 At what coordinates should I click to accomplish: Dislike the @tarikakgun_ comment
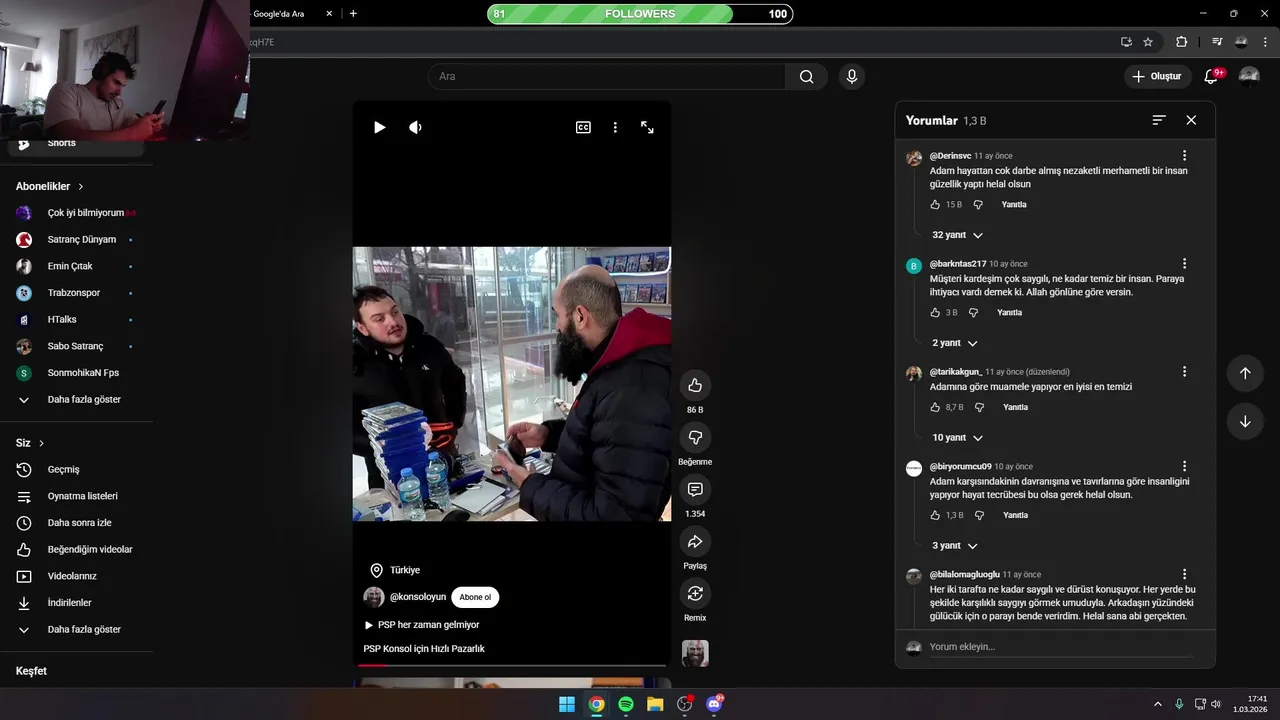[979, 407]
